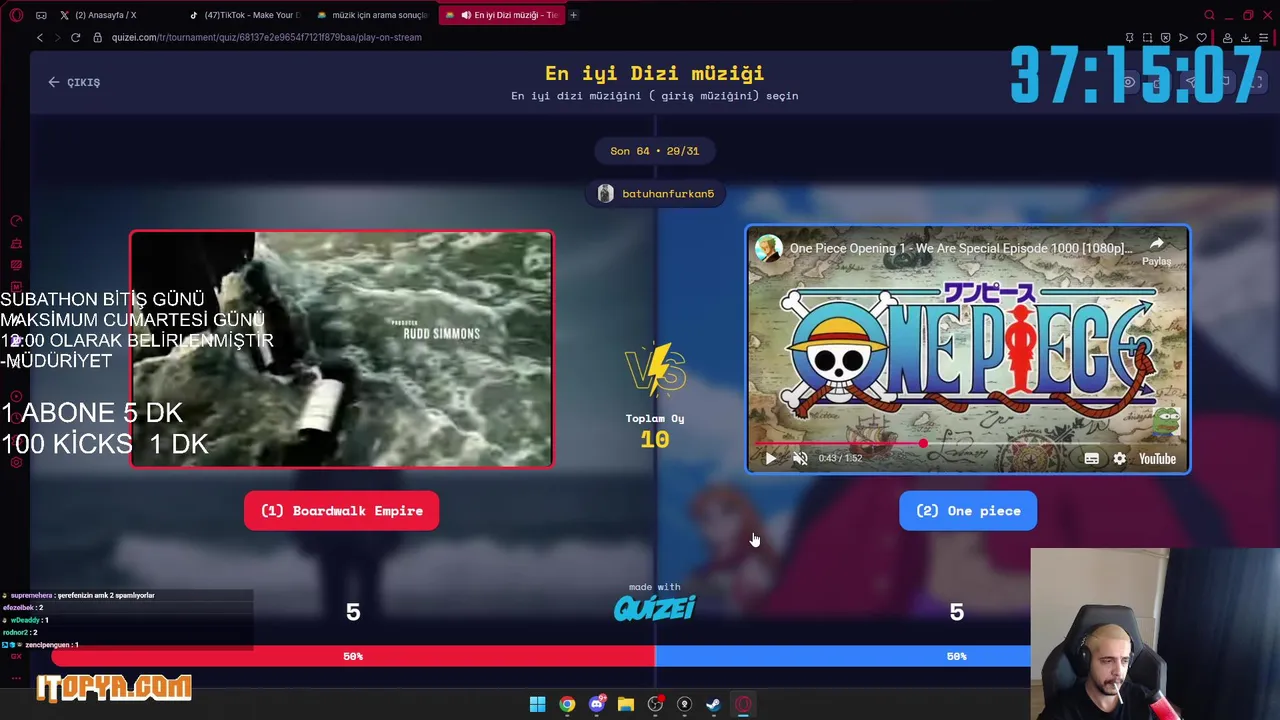This screenshot has width=1280, height=720.
Task: Take a snapshot with the Opera capture icon
Action: click(x=1147, y=37)
